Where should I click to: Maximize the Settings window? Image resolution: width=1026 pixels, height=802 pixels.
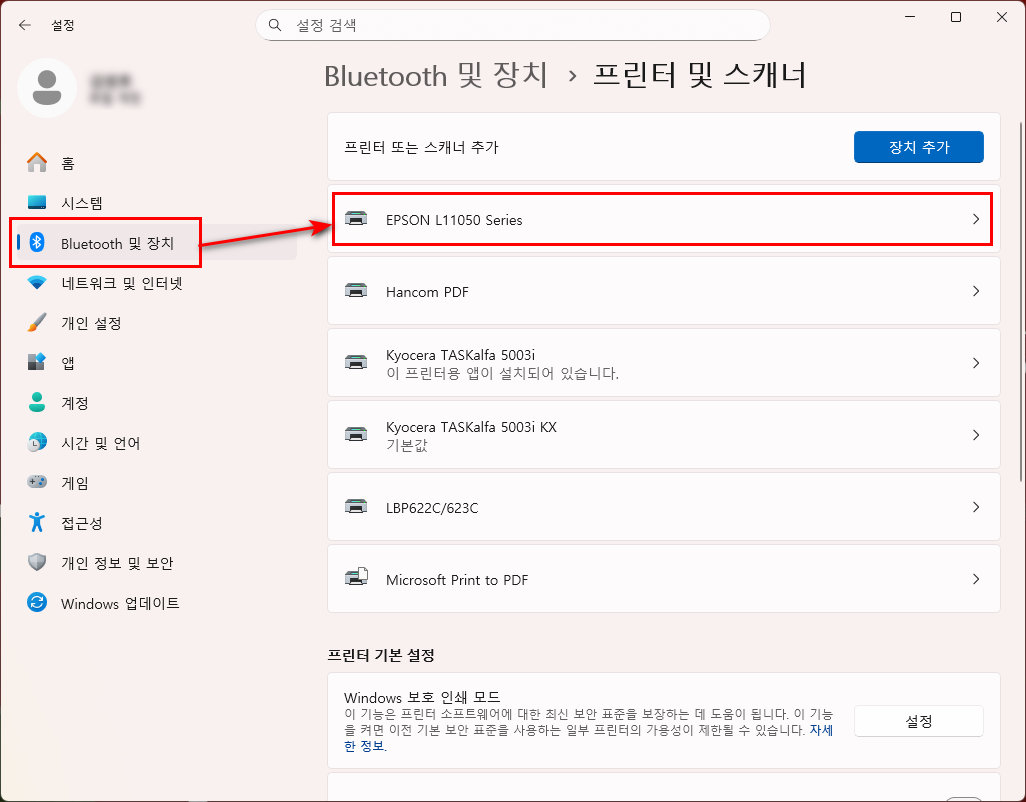click(955, 17)
